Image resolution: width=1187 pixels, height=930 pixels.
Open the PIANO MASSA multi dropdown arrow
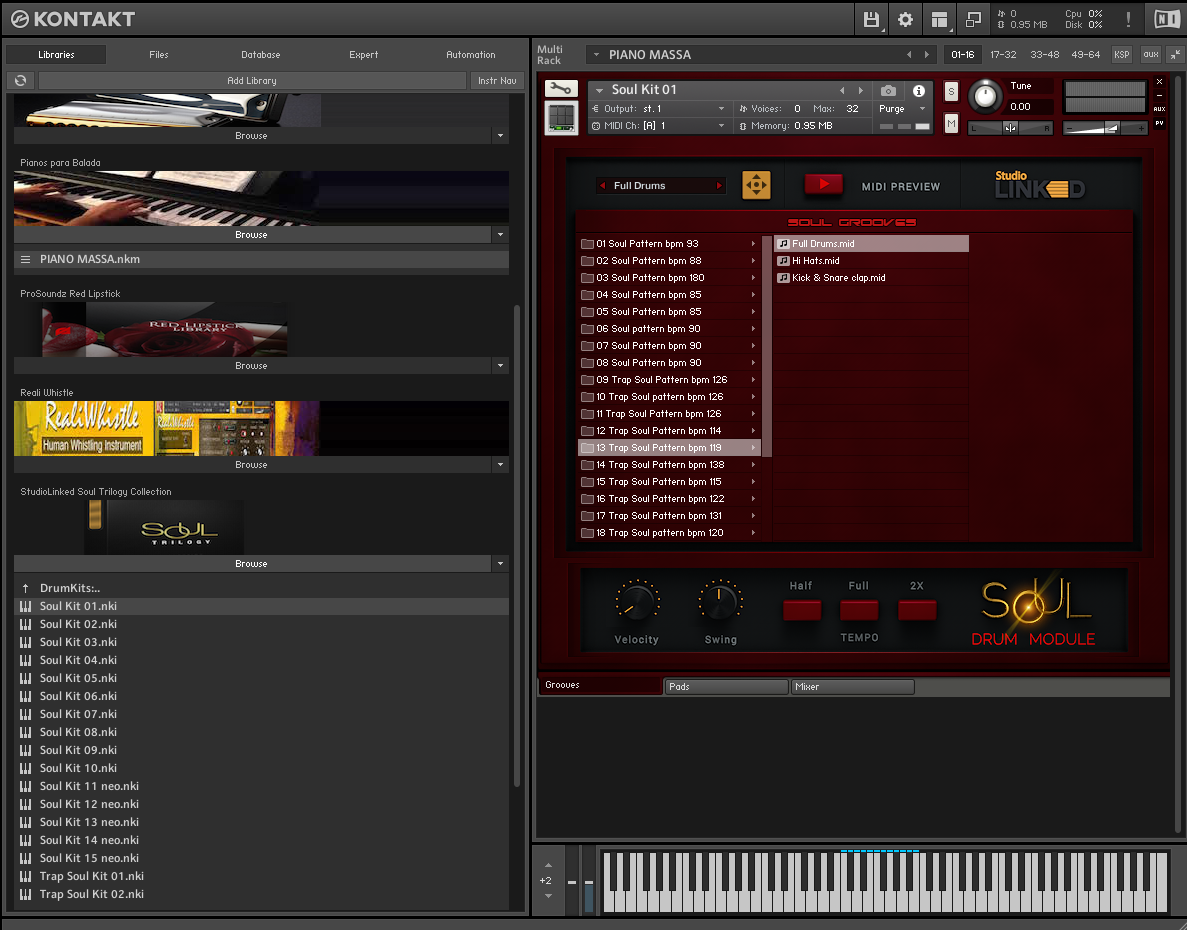tap(597, 54)
